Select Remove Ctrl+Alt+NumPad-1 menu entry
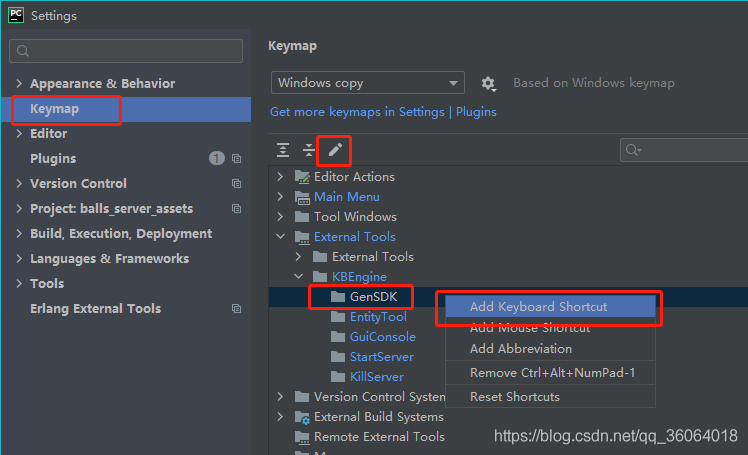748x455 pixels. pos(552,373)
